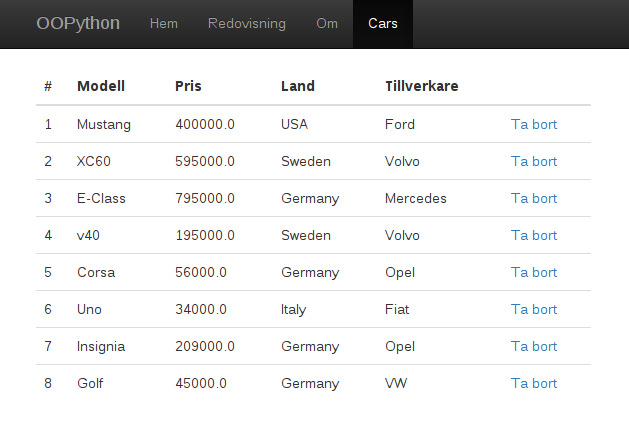This screenshot has width=629, height=431.
Task: Click Ta bort for the Golf row
Action: (534, 383)
